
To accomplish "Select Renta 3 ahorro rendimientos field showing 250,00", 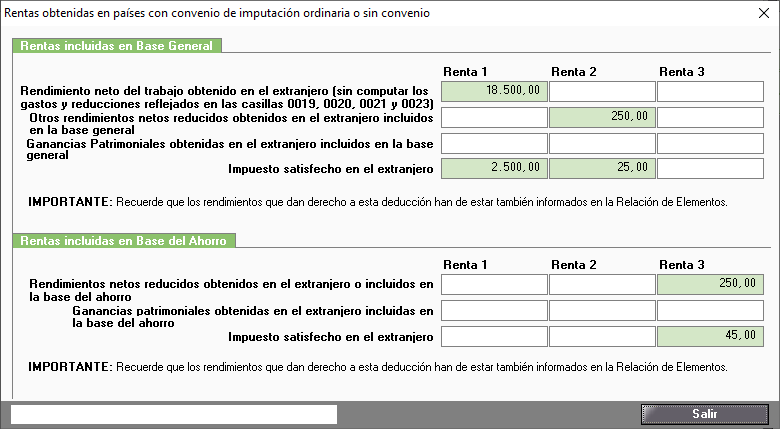I will 710,285.
